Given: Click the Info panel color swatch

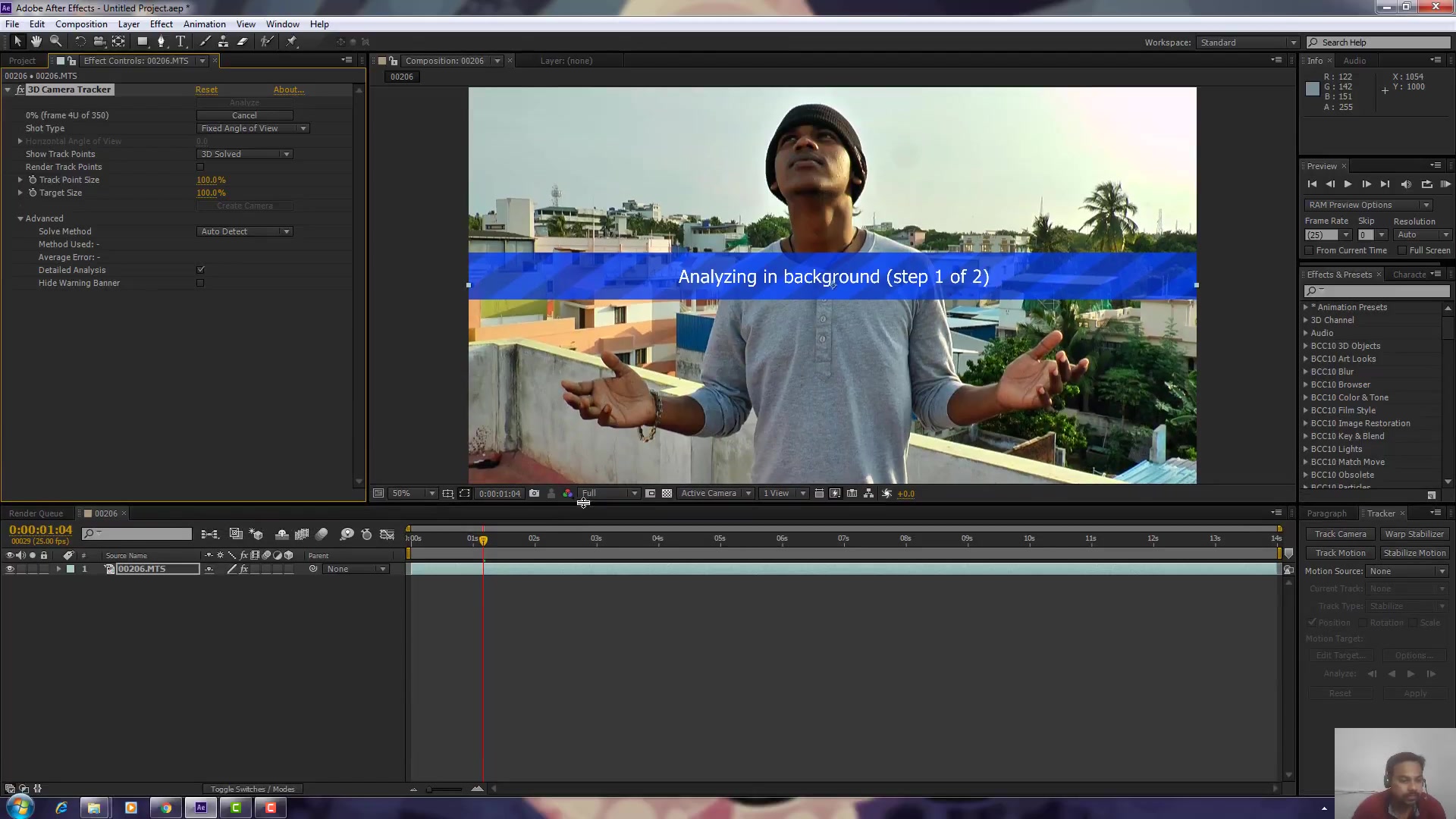Looking at the screenshot, I should (x=1313, y=89).
